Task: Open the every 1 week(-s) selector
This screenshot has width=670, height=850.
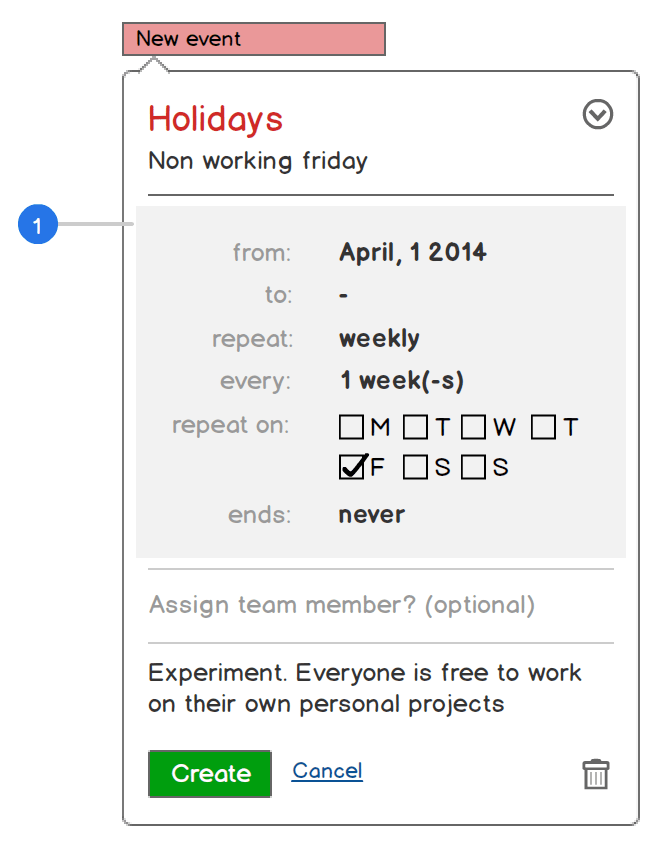Action: point(399,380)
